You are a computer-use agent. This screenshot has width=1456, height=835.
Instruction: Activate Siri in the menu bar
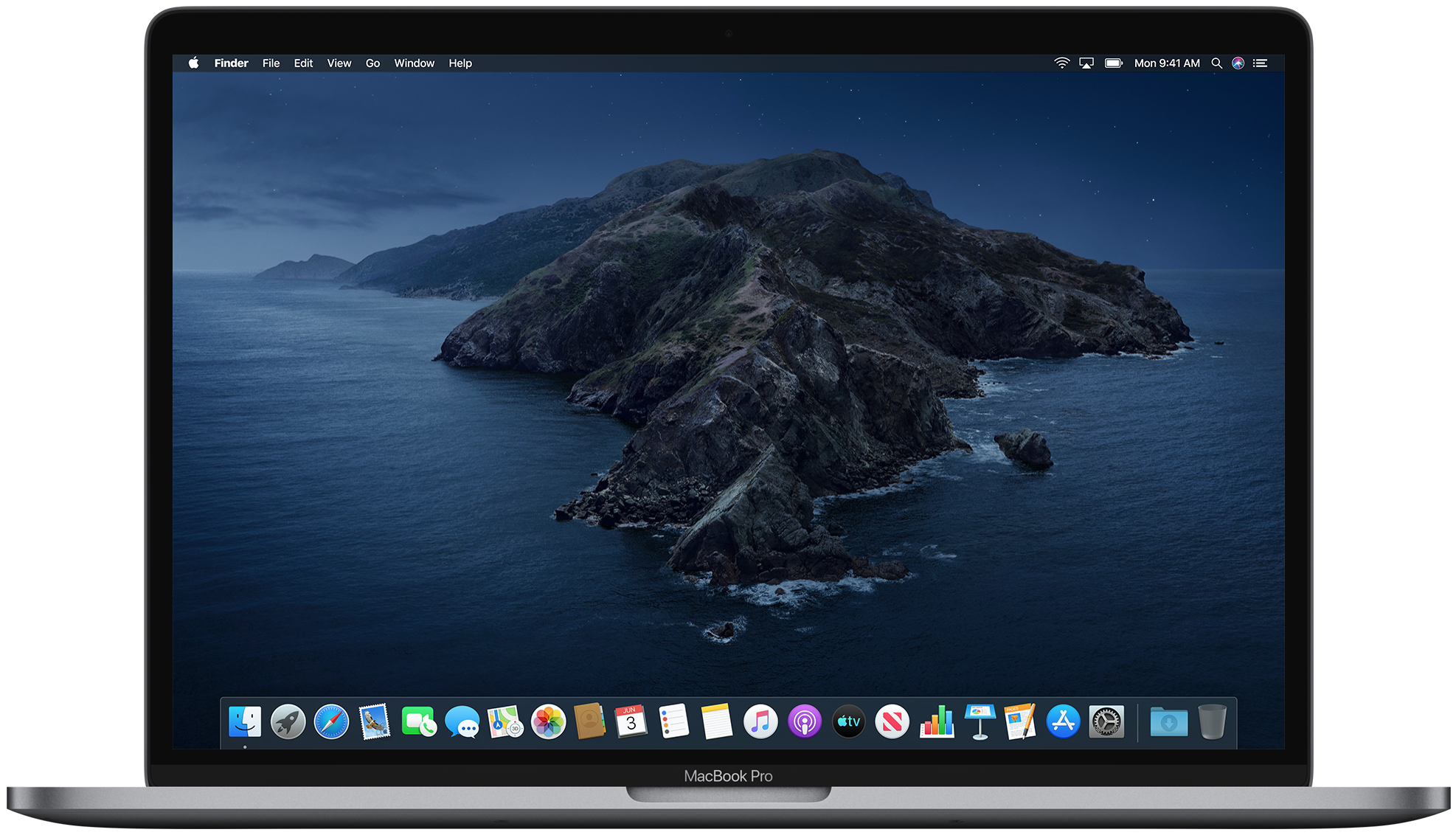(1238, 63)
